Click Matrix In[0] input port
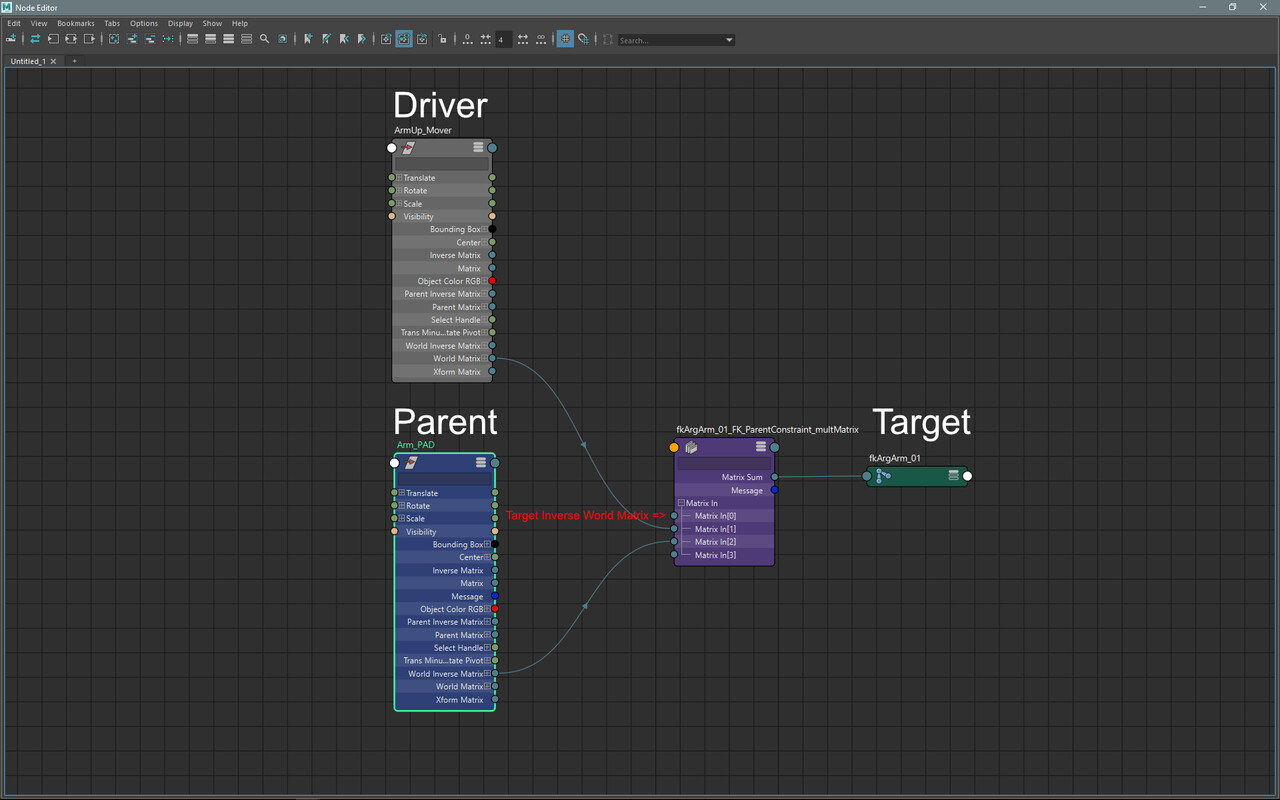Viewport: 1280px width, 800px height. click(674, 516)
